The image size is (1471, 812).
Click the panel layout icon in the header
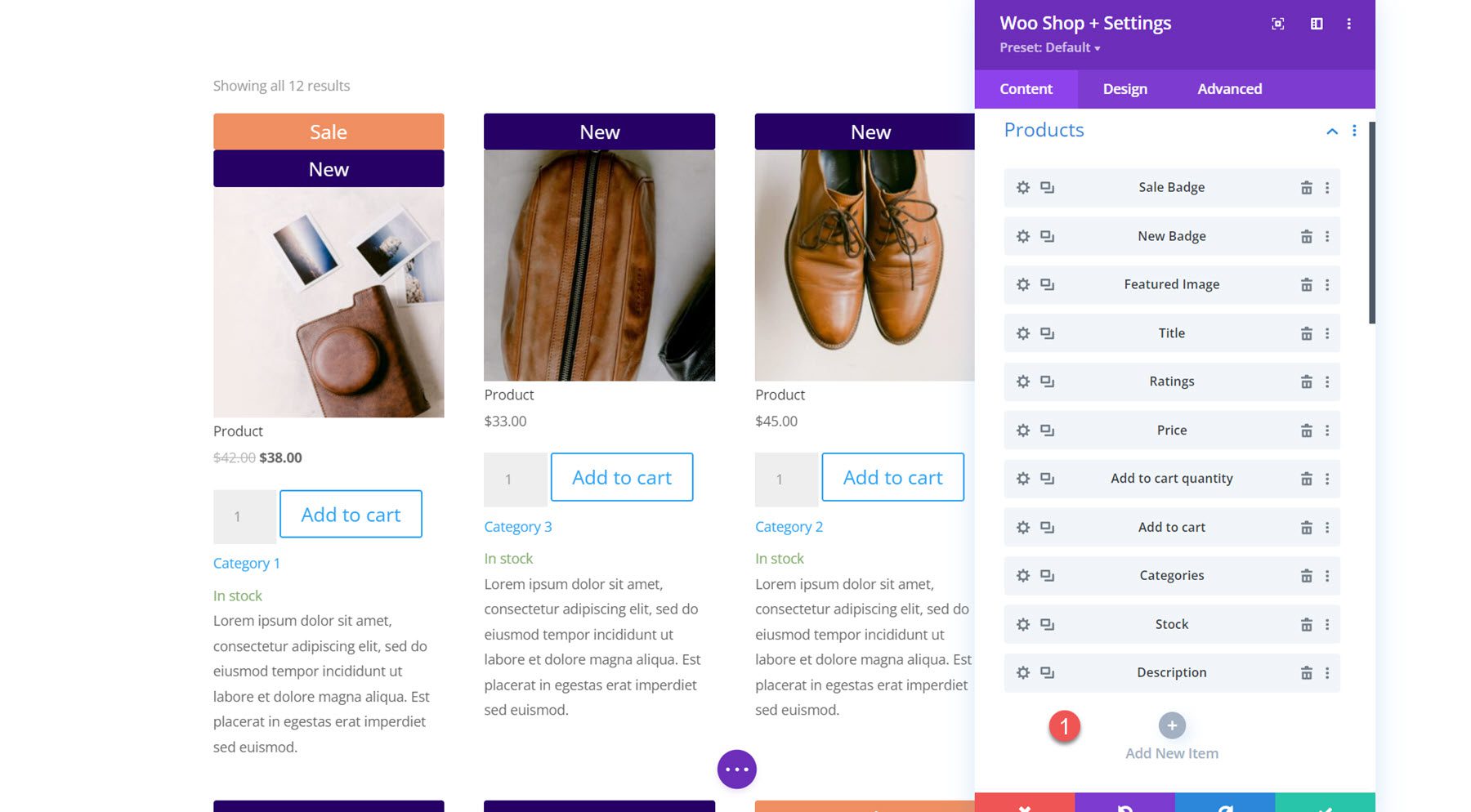click(1318, 24)
